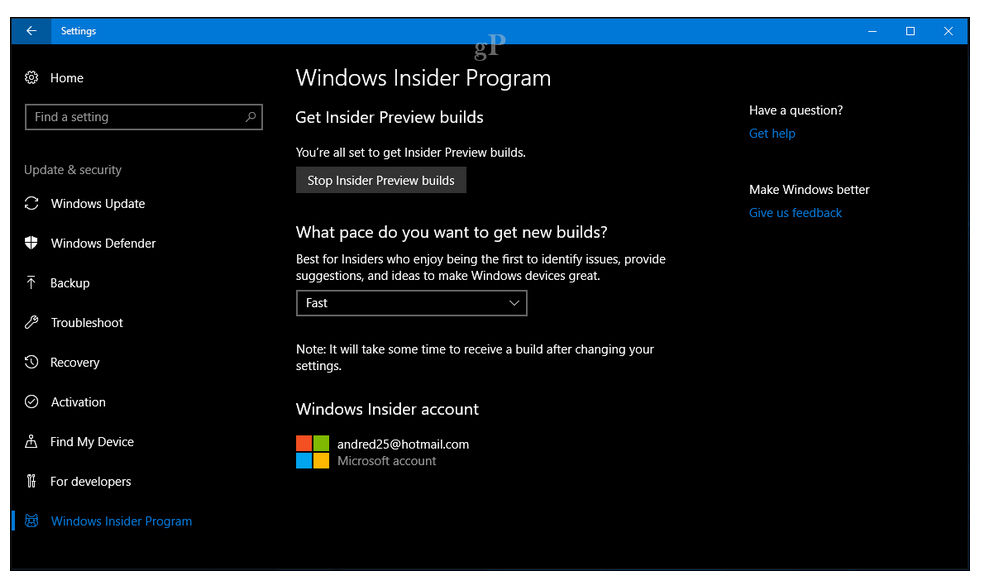Select Find My Device
The height and width of the screenshot is (580, 981).
coord(92,442)
